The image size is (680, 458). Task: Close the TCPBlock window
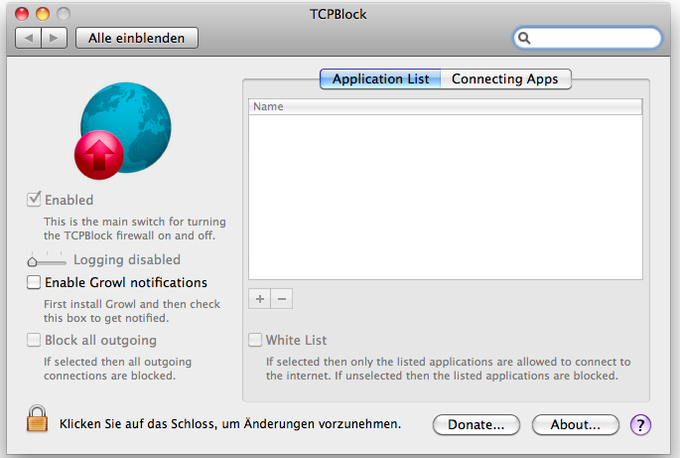tap(22, 14)
